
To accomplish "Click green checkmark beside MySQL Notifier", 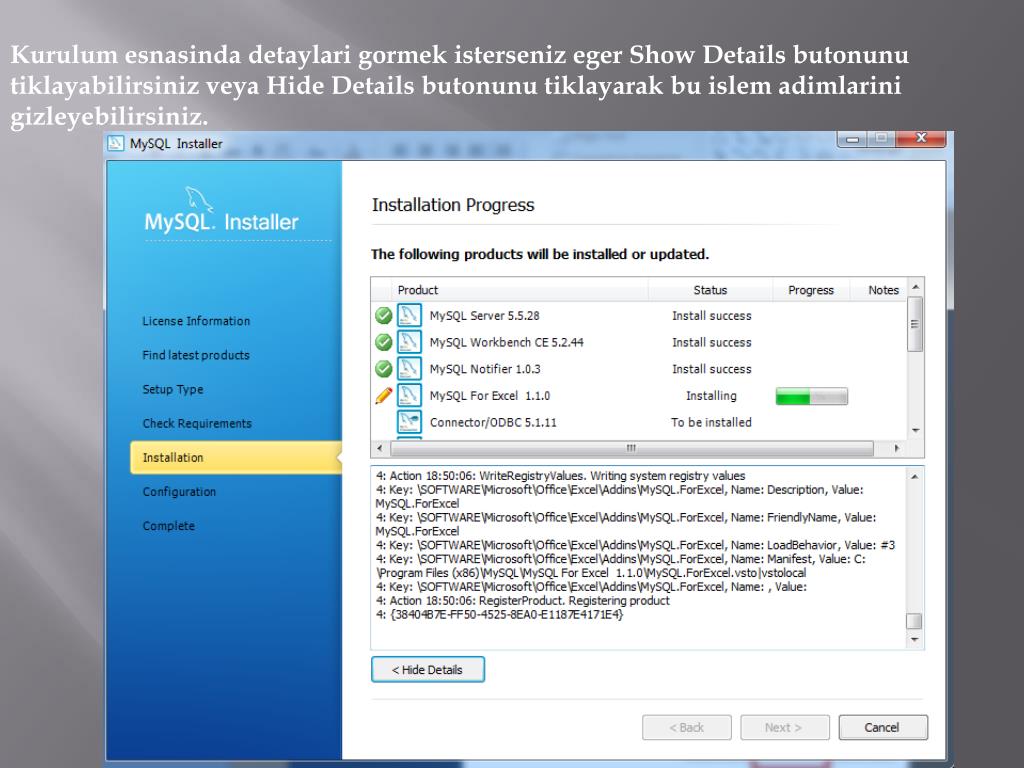I will [x=383, y=369].
